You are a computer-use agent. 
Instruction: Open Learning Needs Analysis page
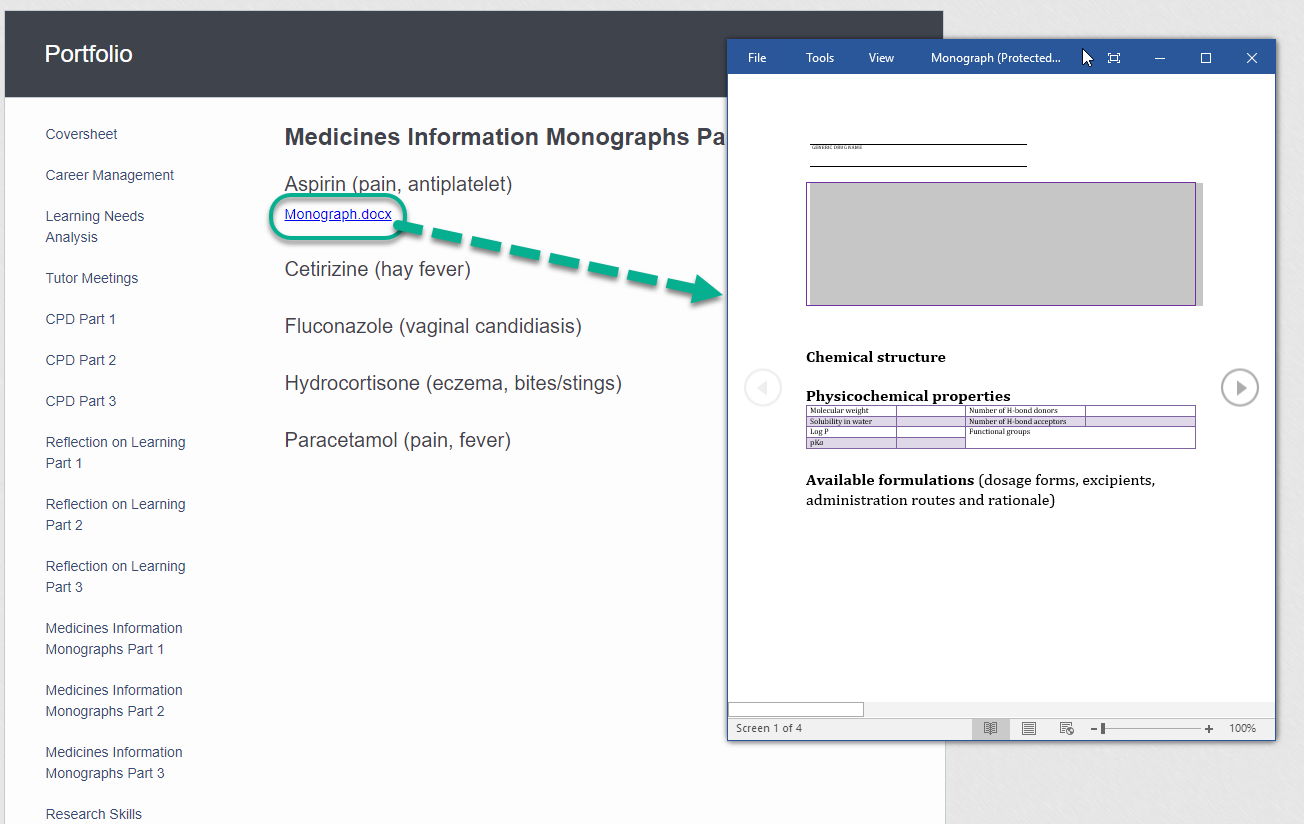click(x=95, y=226)
